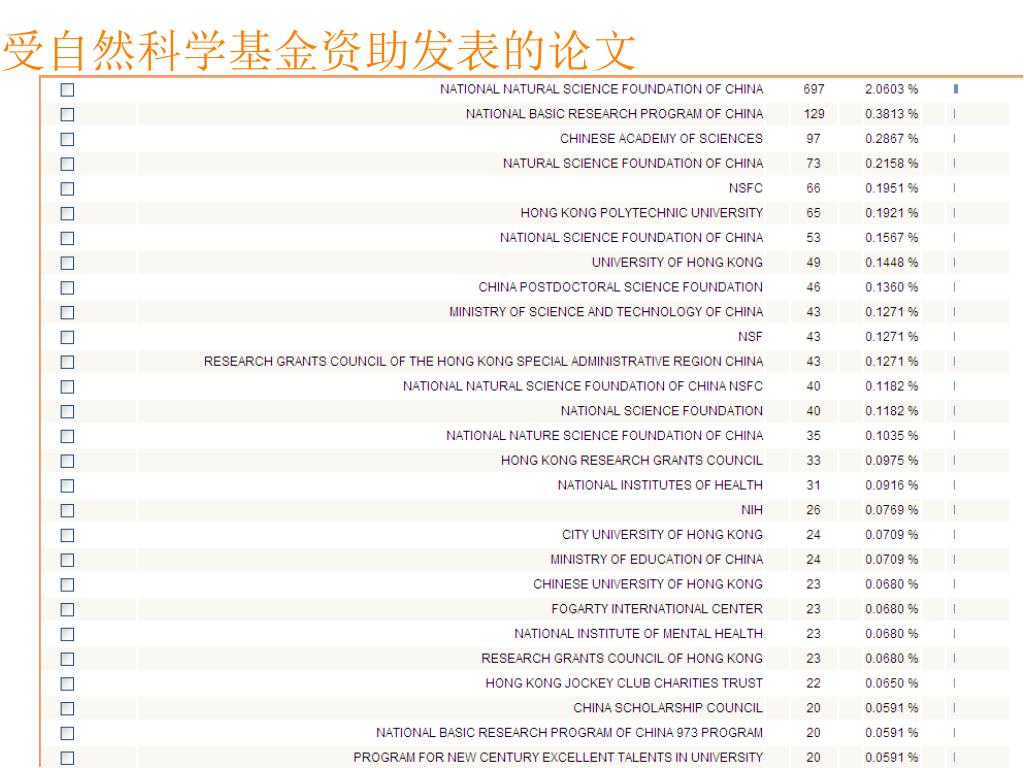1024x768 pixels.
Task: Select the Chinese Academy of Sciences checkbox
Action: tap(67, 139)
